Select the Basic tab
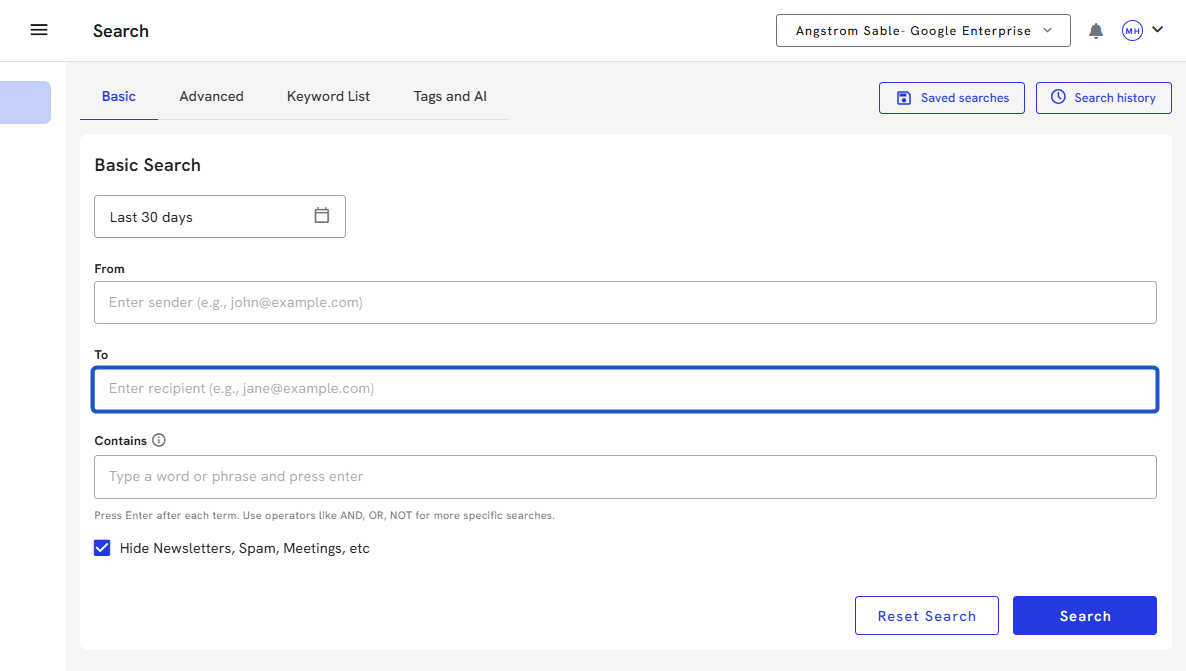Viewport: 1186px width, 671px height. [x=119, y=97]
